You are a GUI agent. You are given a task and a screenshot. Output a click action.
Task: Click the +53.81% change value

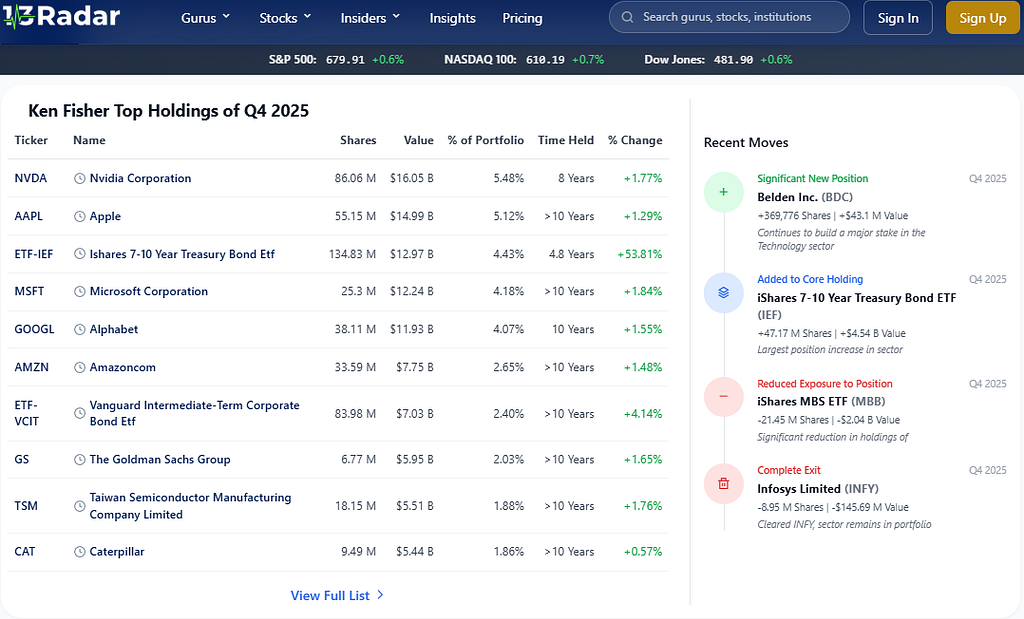click(640, 254)
